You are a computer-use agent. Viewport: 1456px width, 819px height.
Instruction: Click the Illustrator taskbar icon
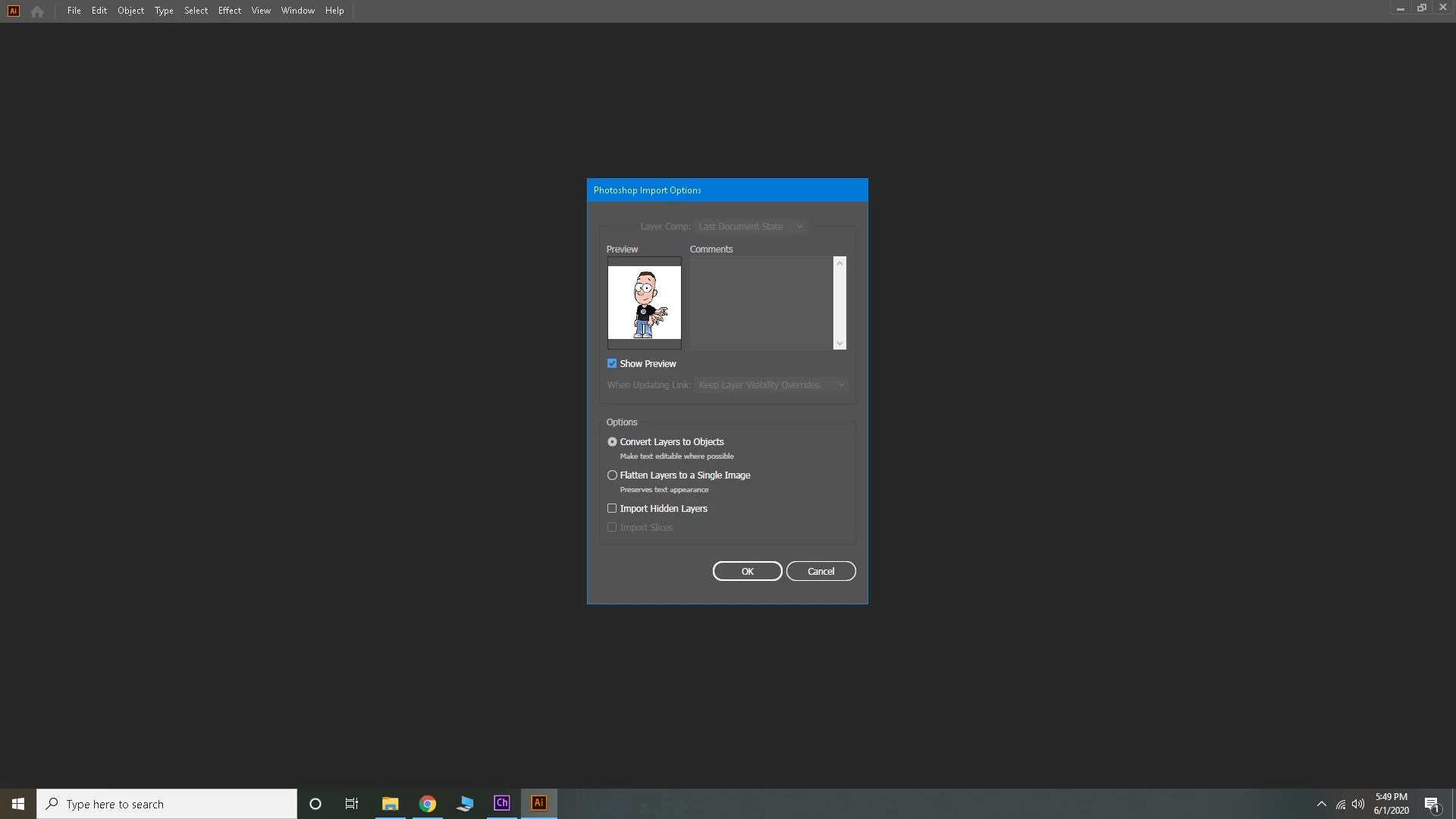click(539, 803)
